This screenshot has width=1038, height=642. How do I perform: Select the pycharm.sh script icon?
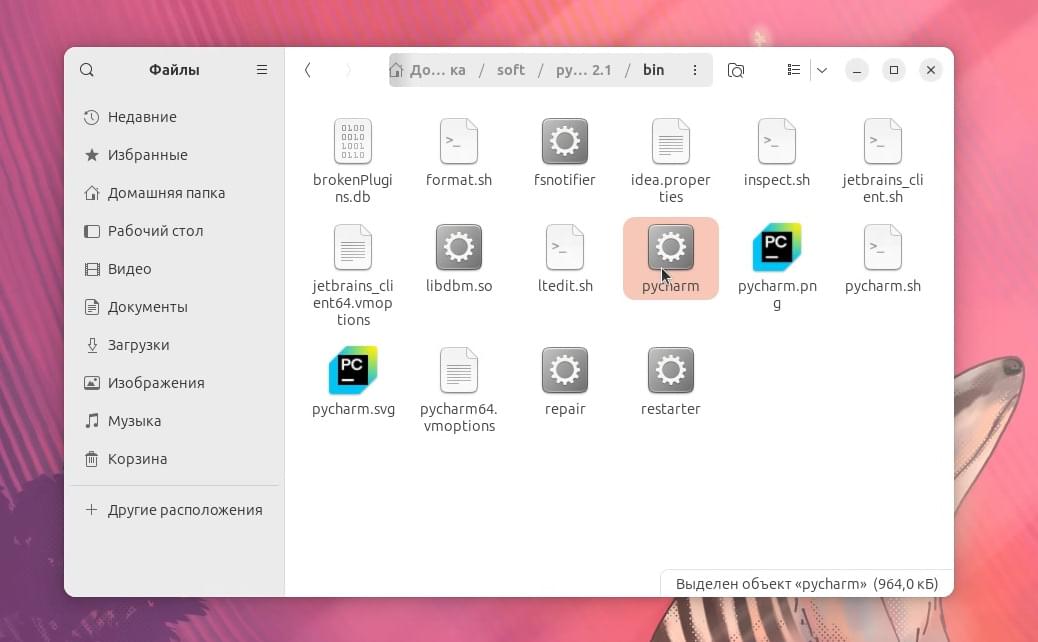882,247
